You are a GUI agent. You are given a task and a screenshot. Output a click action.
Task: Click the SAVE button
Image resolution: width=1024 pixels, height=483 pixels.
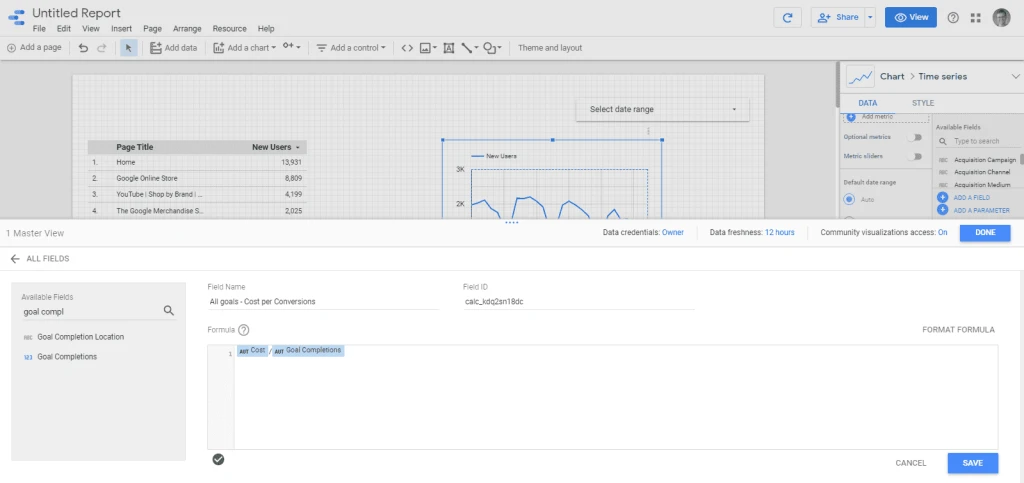(972, 463)
